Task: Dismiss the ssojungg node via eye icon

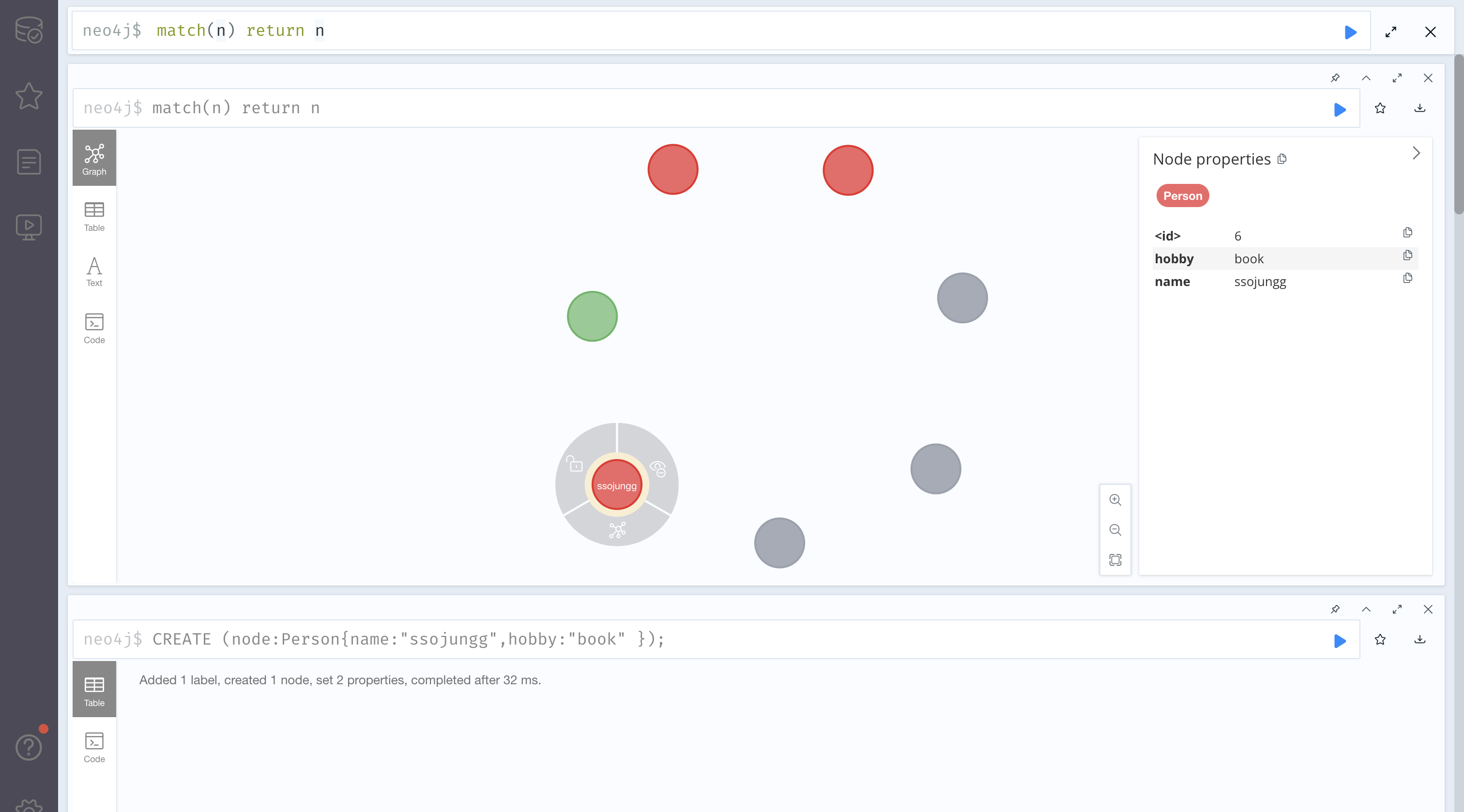Action: tap(657, 469)
